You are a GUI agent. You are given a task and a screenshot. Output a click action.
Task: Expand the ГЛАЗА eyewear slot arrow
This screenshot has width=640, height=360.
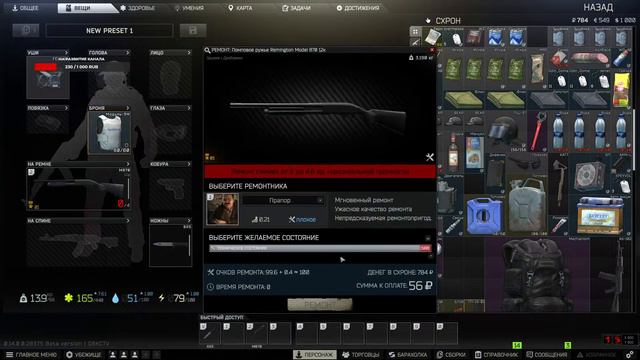189,108
